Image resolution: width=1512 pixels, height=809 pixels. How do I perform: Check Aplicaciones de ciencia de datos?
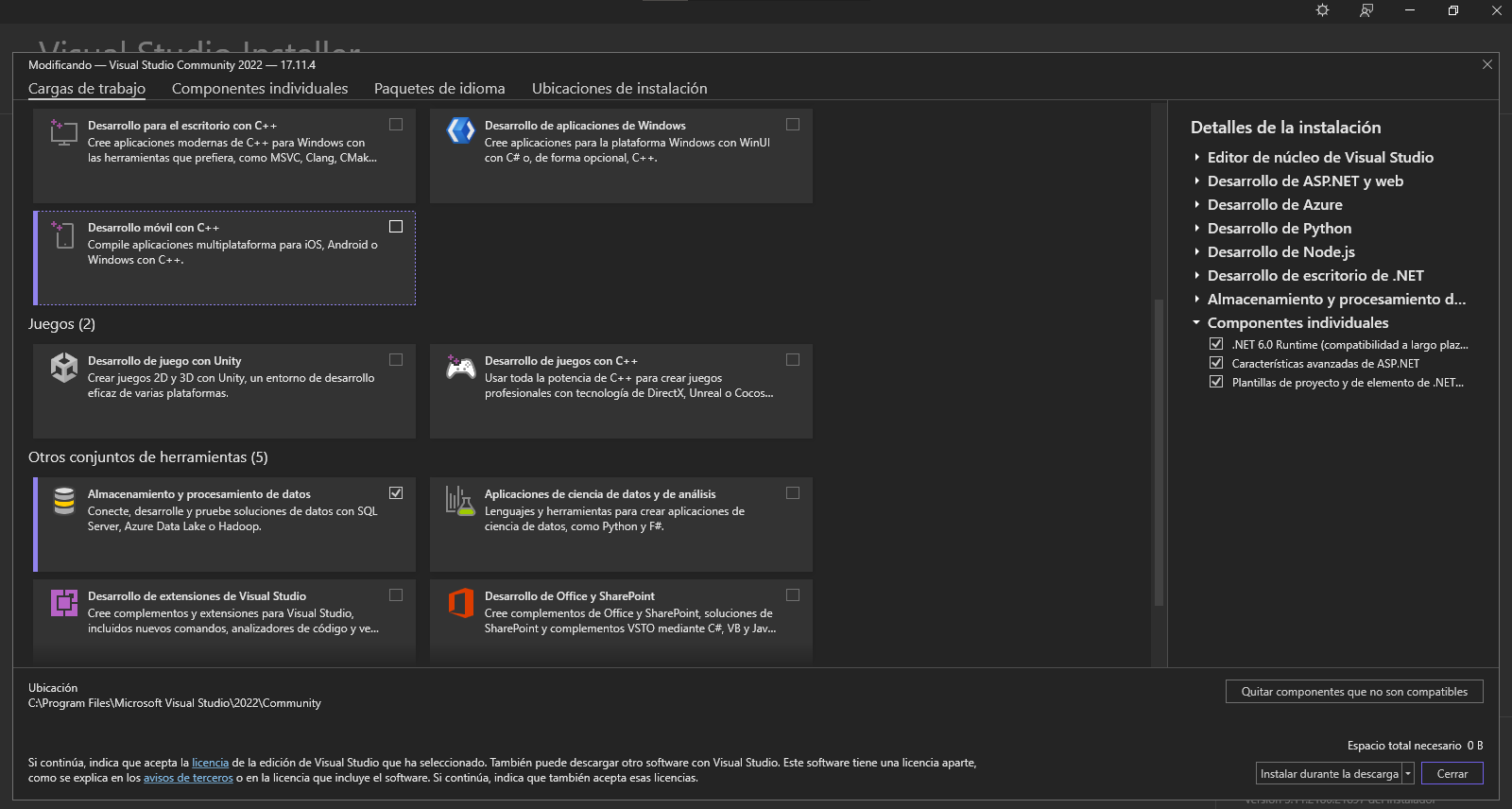[x=793, y=492]
